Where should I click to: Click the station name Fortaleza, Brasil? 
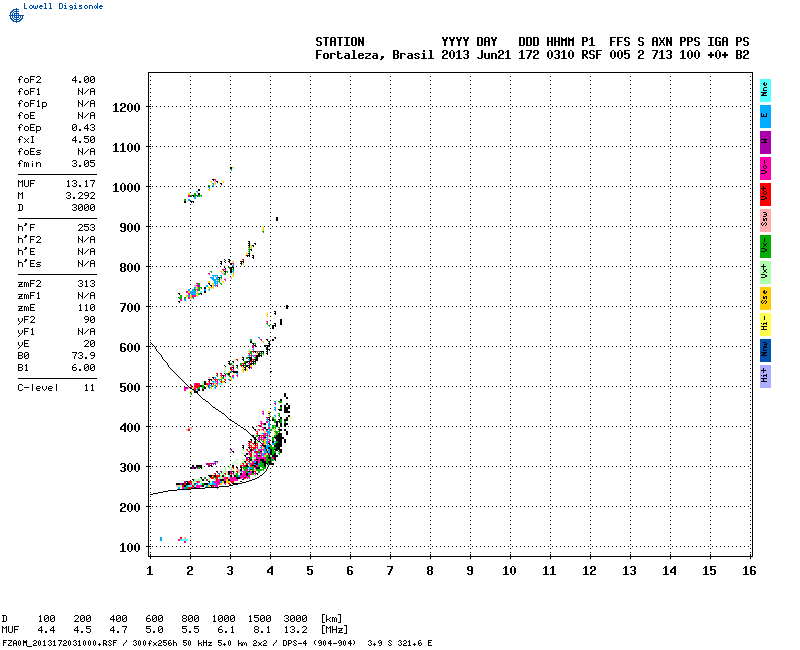[x=374, y=55]
